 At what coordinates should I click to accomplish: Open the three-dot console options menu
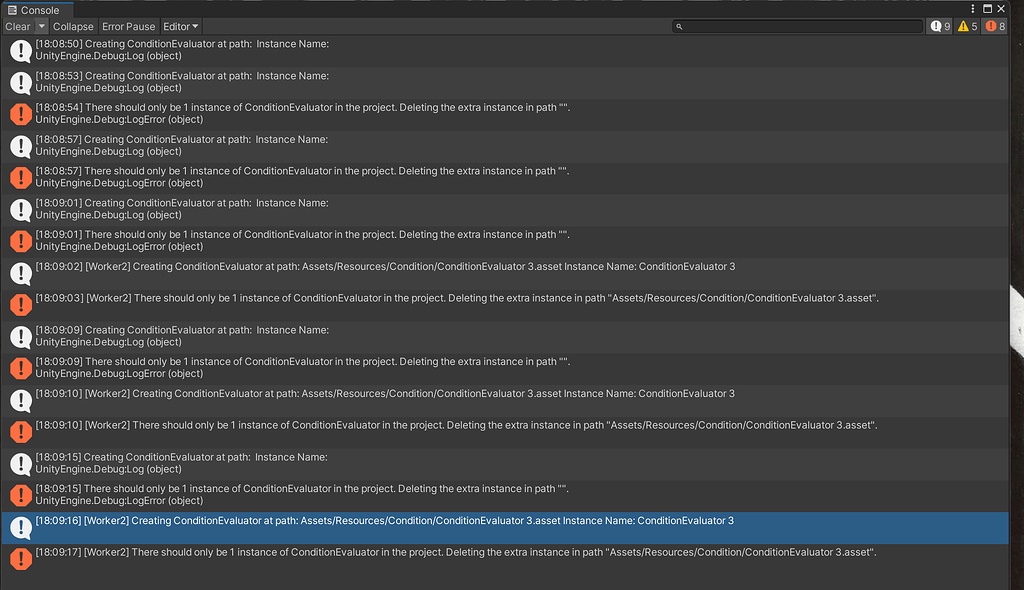coord(973,8)
